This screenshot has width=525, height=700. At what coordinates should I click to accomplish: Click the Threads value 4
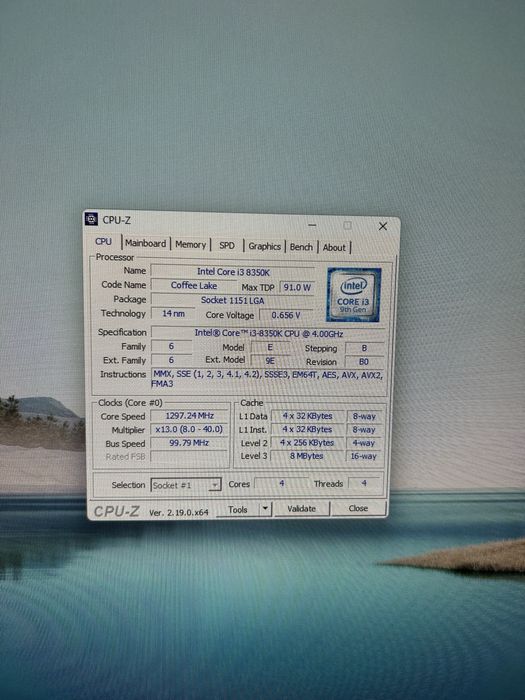tap(364, 483)
